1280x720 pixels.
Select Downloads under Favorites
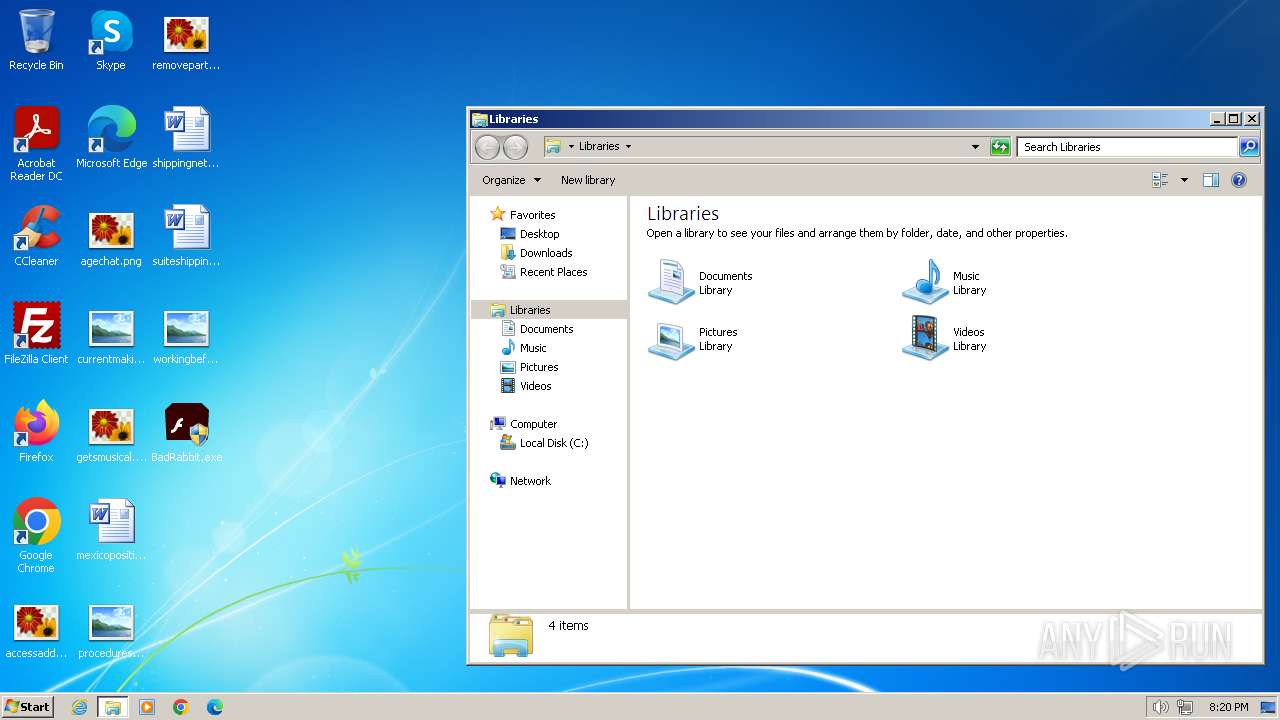(x=537, y=253)
